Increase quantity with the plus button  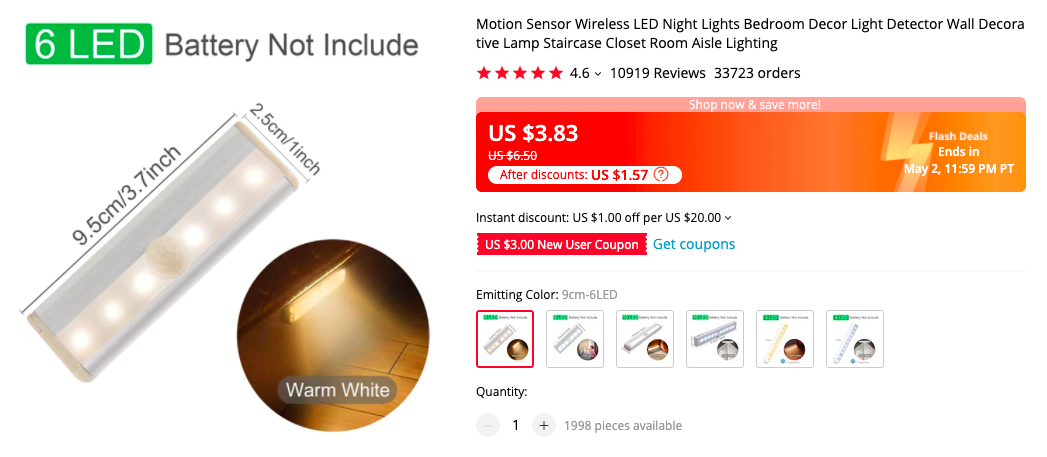pos(544,425)
